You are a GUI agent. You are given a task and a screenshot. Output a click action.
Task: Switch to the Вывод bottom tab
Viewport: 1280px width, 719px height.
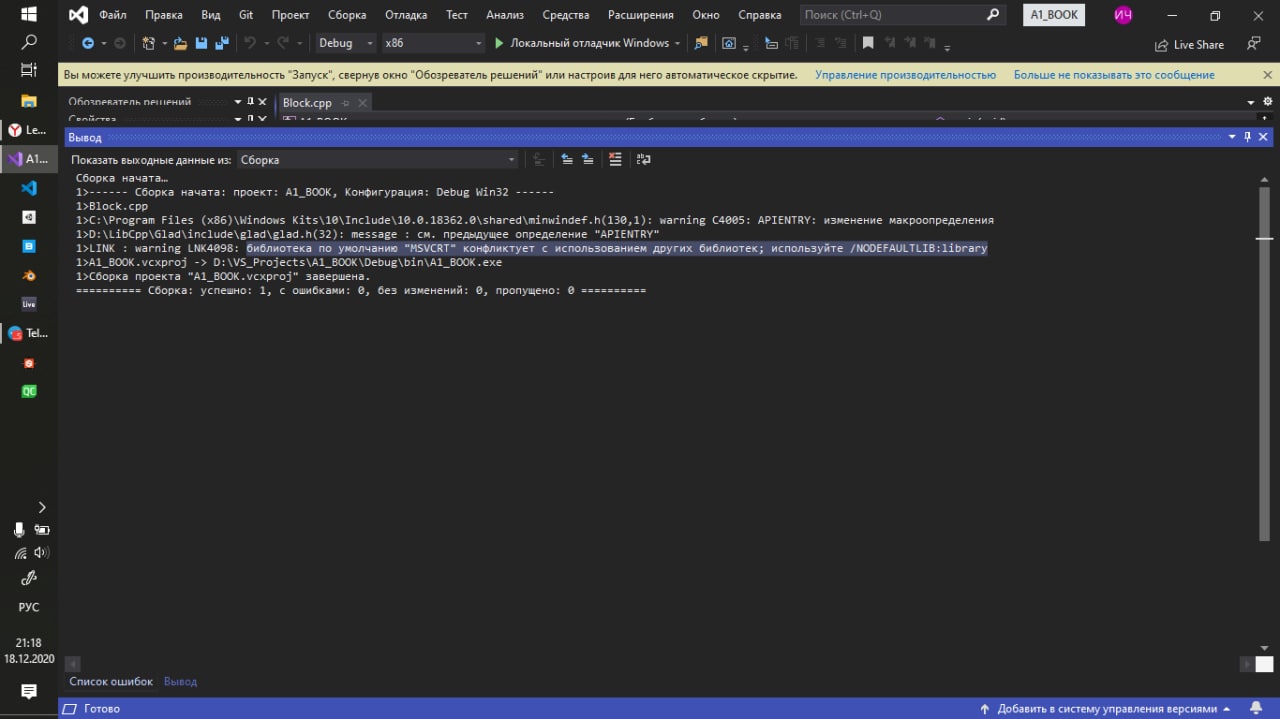pyautogui.click(x=180, y=682)
